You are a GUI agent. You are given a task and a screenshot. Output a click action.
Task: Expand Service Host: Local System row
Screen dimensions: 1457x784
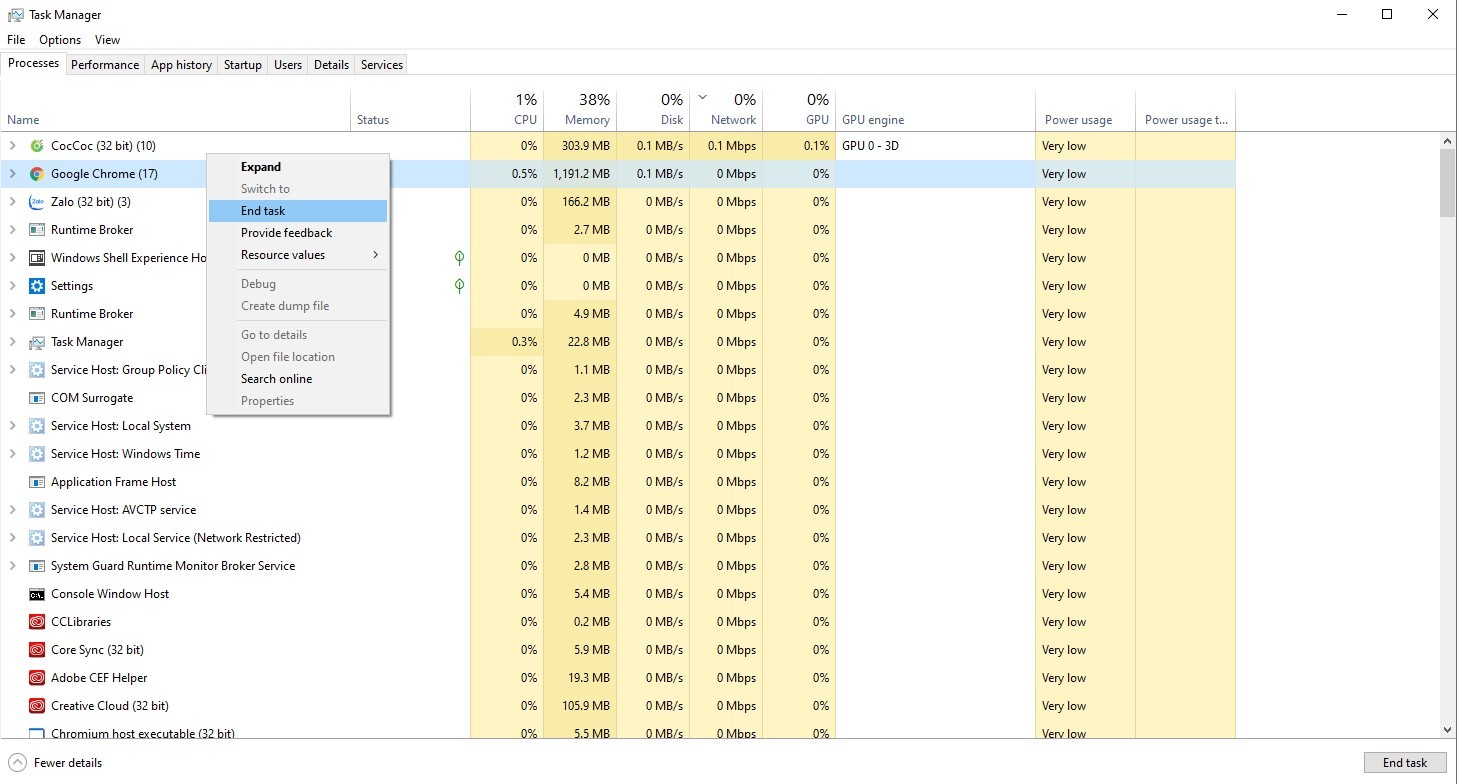click(x=12, y=426)
